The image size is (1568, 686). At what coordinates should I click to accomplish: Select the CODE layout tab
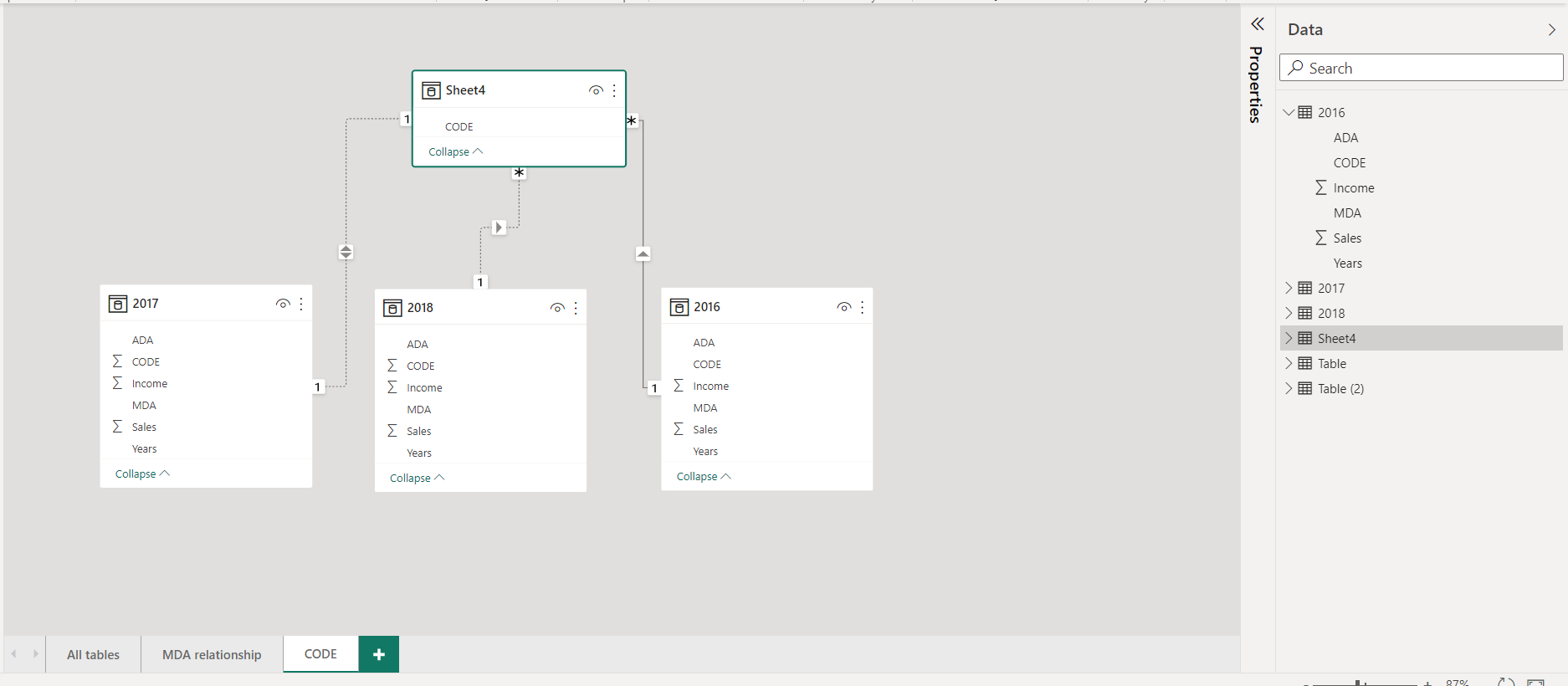[320, 653]
